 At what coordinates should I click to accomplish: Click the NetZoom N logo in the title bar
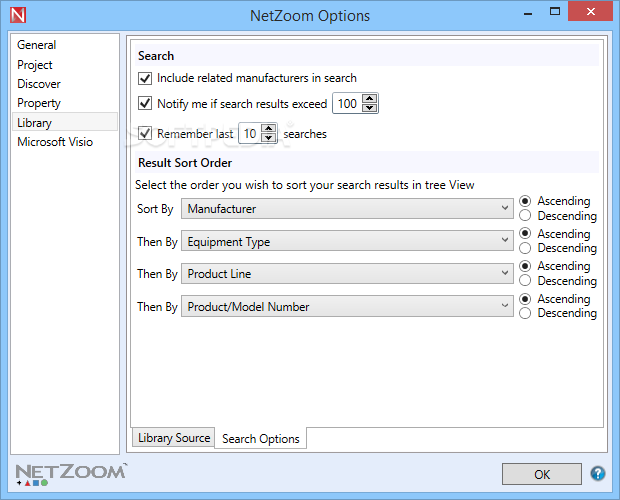tap(18, 15)
